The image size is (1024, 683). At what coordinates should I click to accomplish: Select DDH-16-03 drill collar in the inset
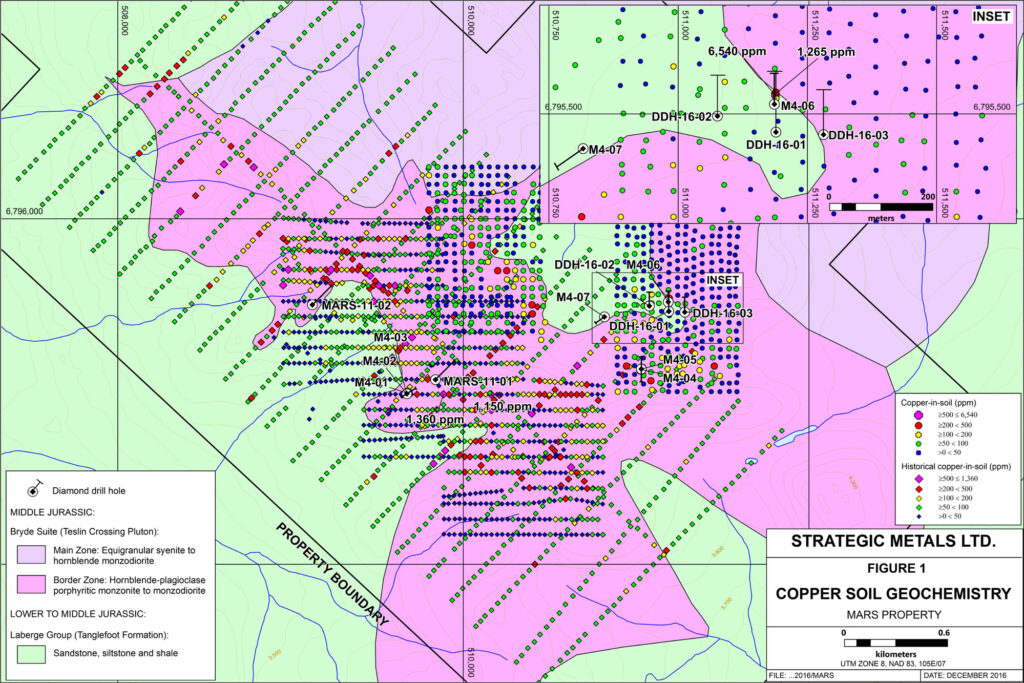pyautogui.click(x=824, y=135)
